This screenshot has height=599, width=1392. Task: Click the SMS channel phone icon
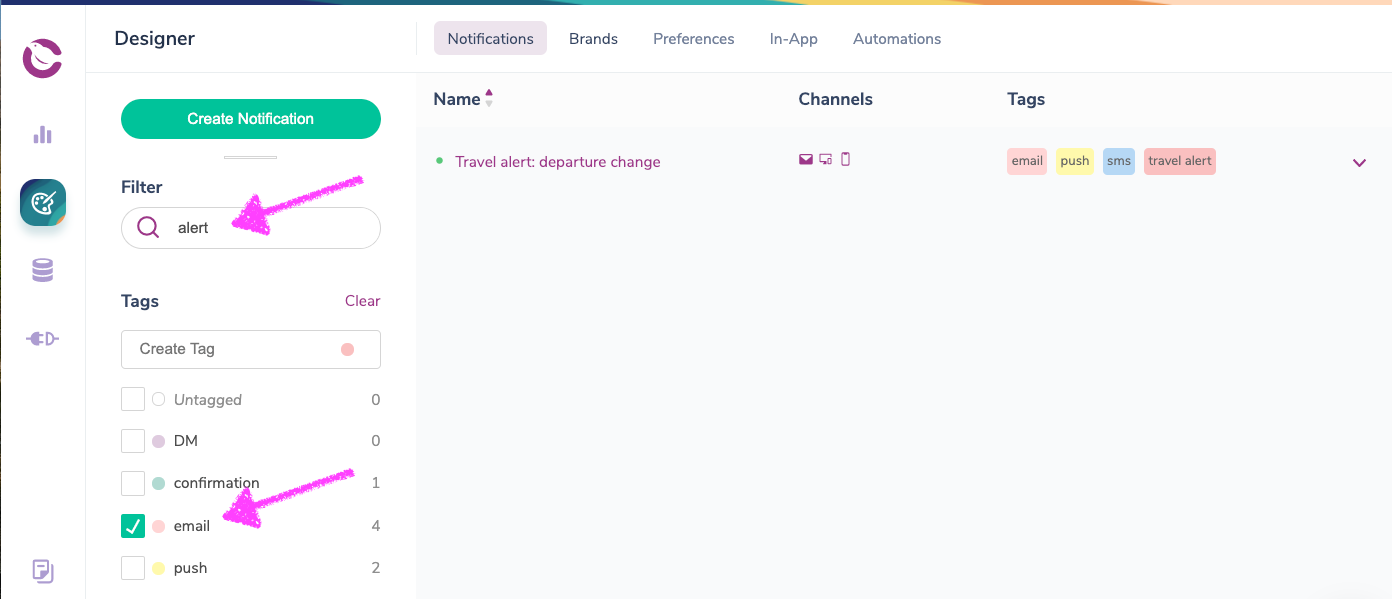(845, 159)
